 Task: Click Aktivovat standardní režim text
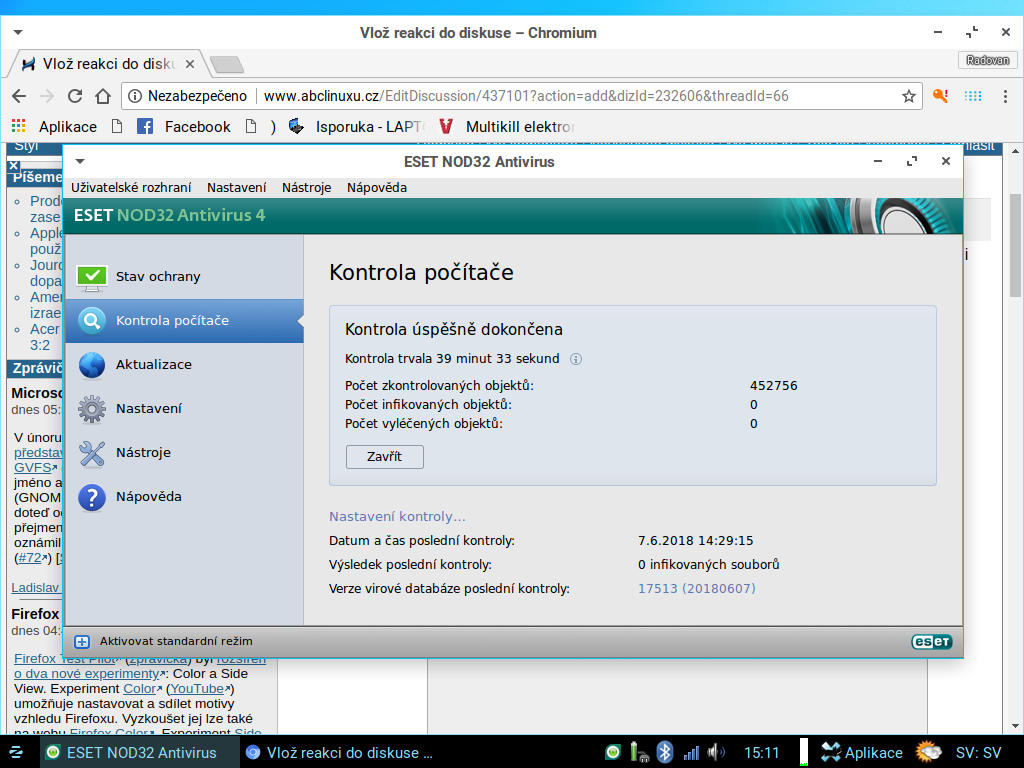pyautogui.click(x=176, y=641)
